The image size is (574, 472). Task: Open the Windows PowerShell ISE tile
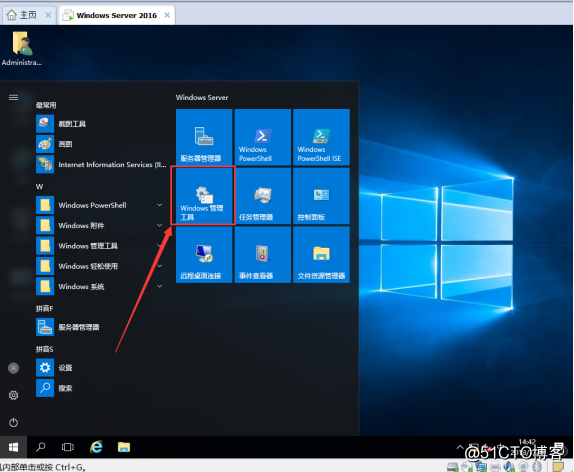pyautogui.click(x=321, y=137)
